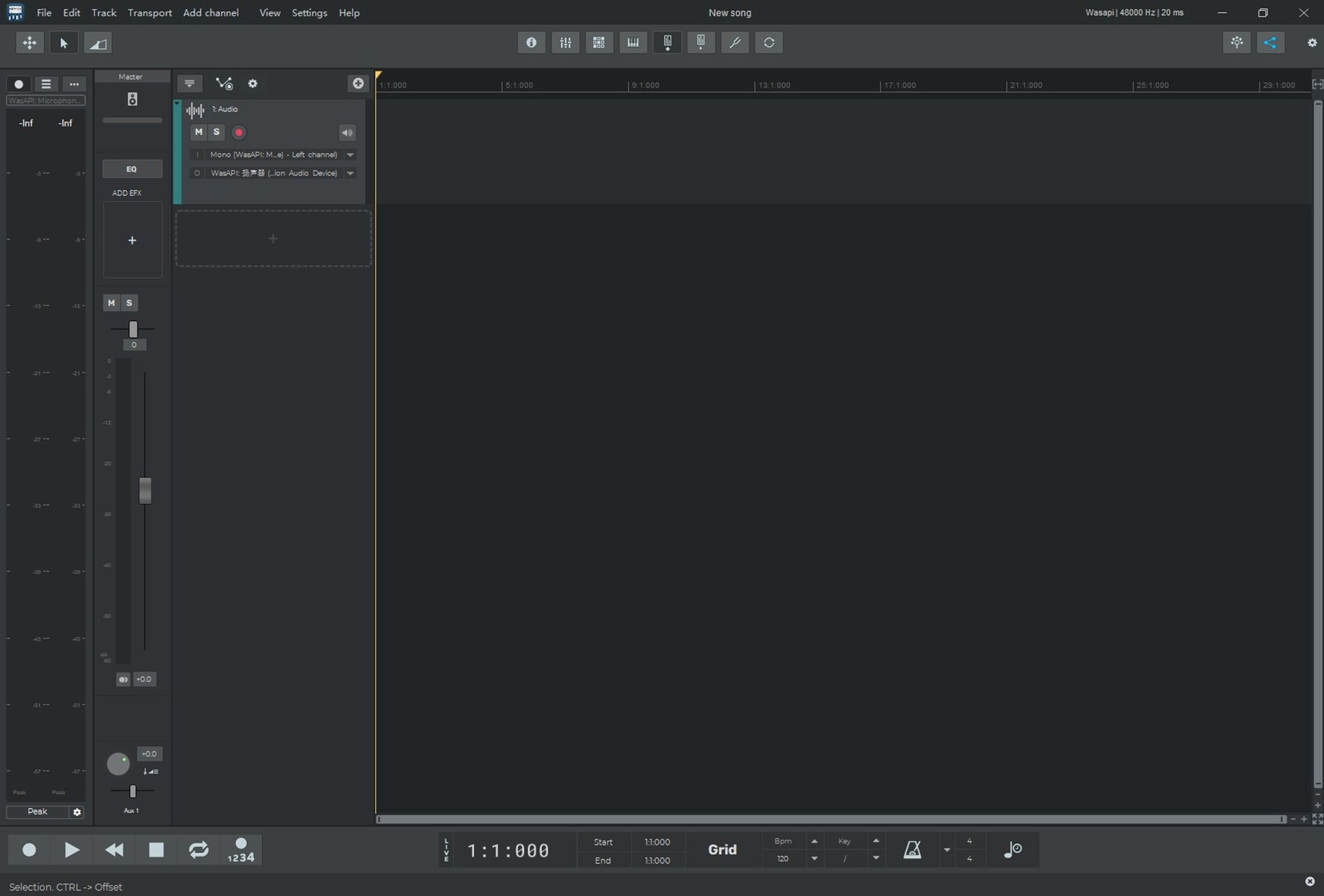Add a new track with plus circle

(358, 84)
